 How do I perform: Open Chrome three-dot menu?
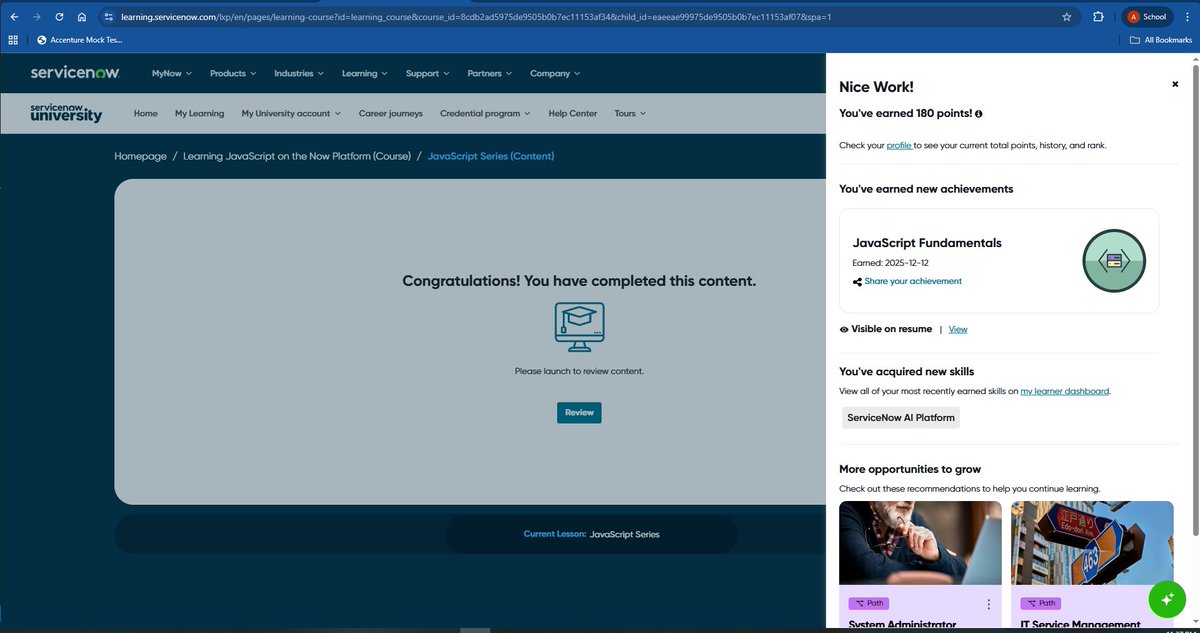point(1187,17)
